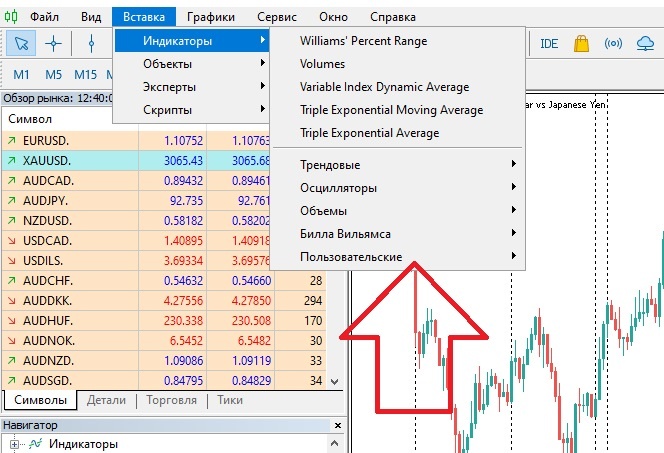Image resolution: width=664 pixels, height=453 pixels.
Task: Insert Williams' Percent Range indicator
Action: tap(397, 41)
